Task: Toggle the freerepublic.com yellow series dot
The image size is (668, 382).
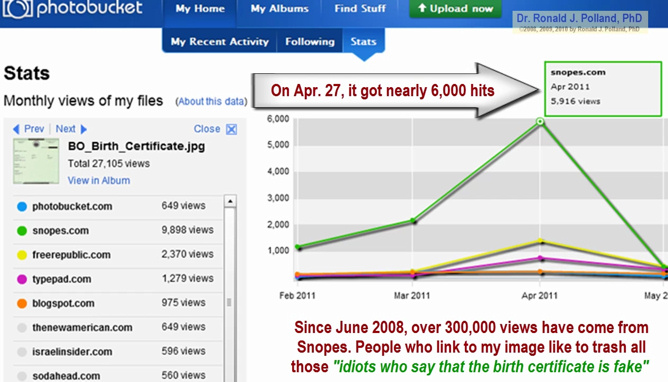Action: [x=22, y=255]
